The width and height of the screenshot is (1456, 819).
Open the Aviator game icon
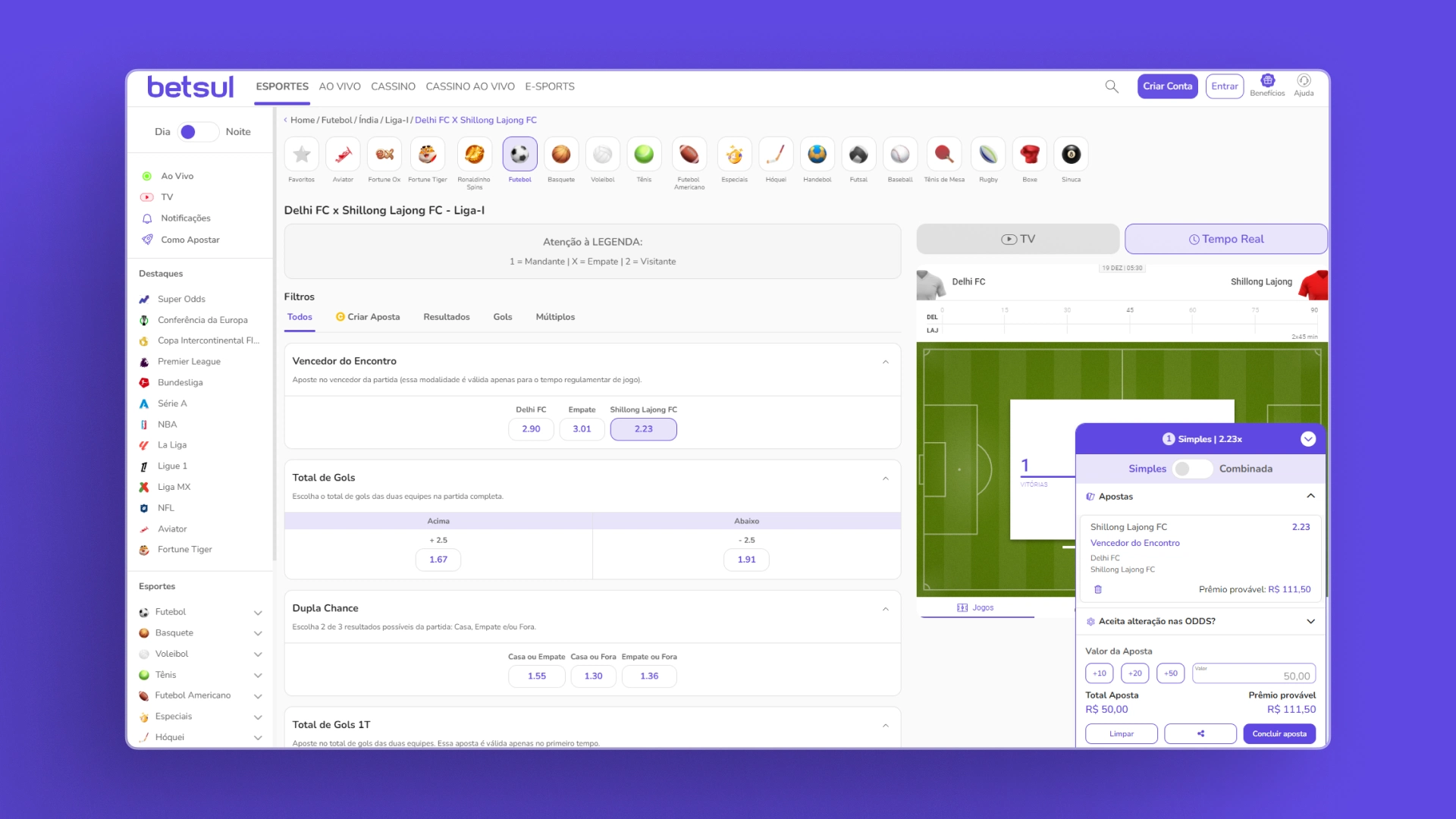tap(343, 155)
